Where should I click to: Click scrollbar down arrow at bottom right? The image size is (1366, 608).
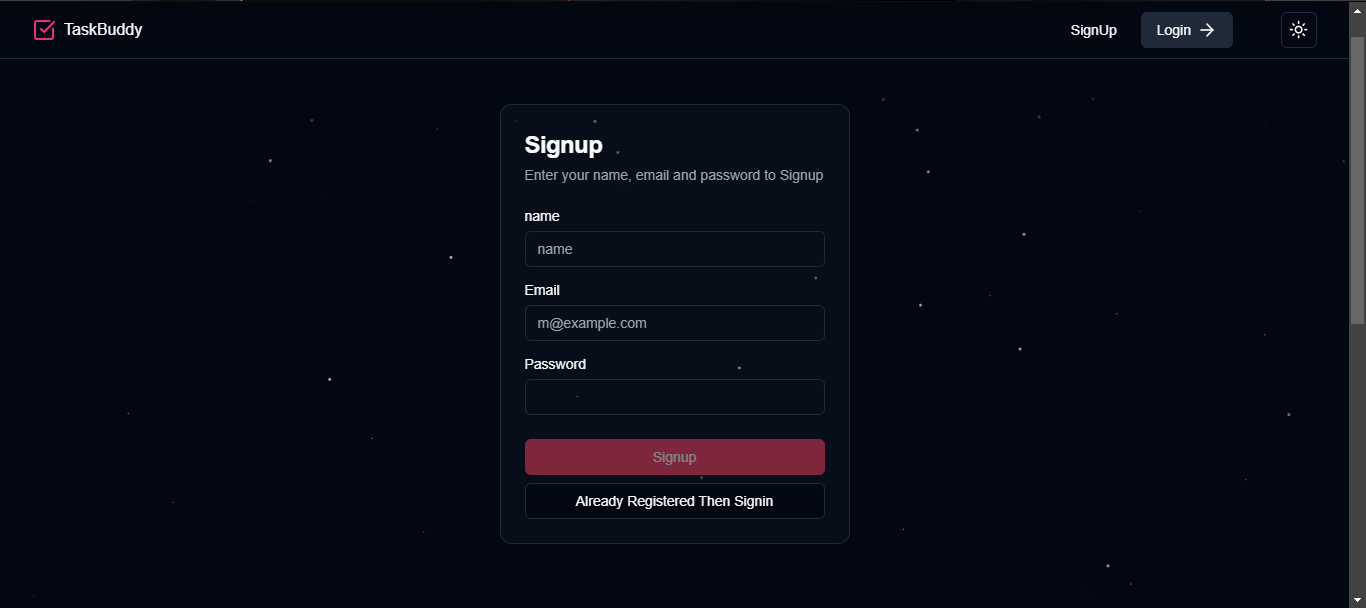pos(1357,600)
